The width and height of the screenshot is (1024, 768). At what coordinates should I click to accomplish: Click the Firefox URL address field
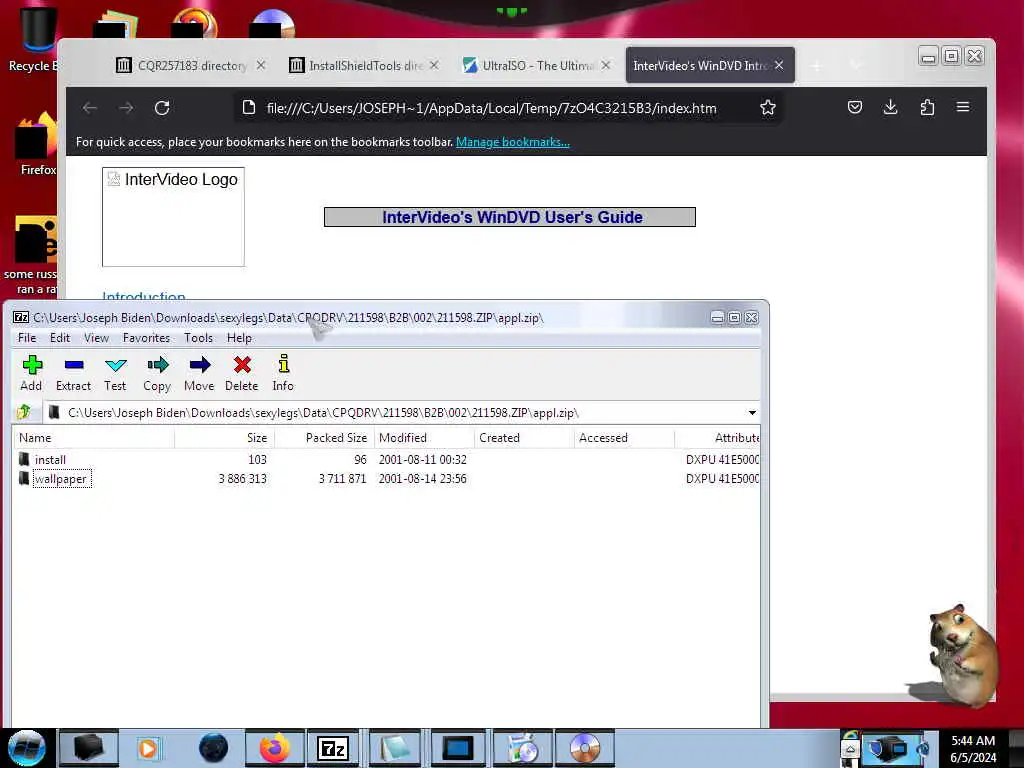(x=491, y=108)
